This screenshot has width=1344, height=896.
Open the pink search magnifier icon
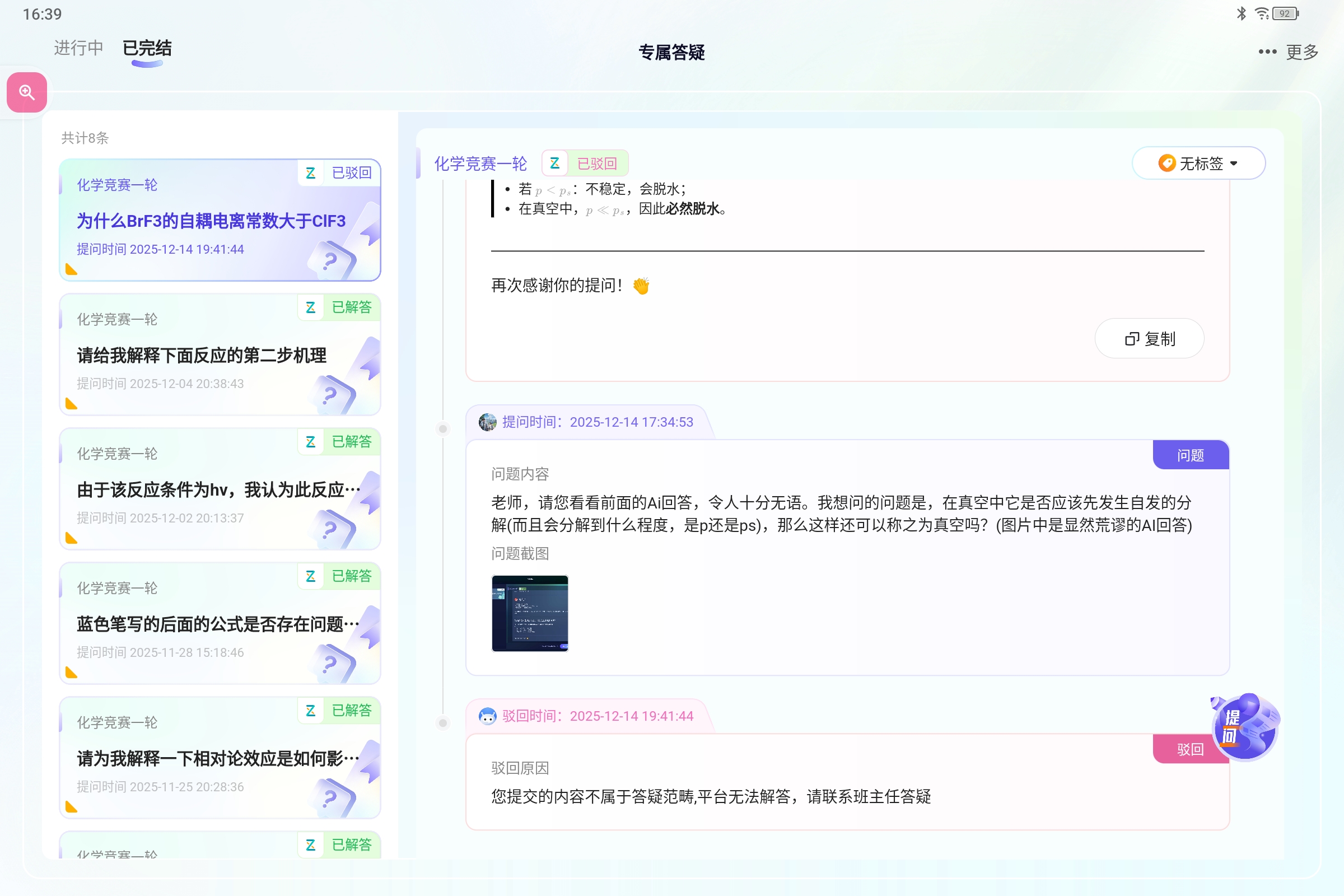(x=26, y=91)
